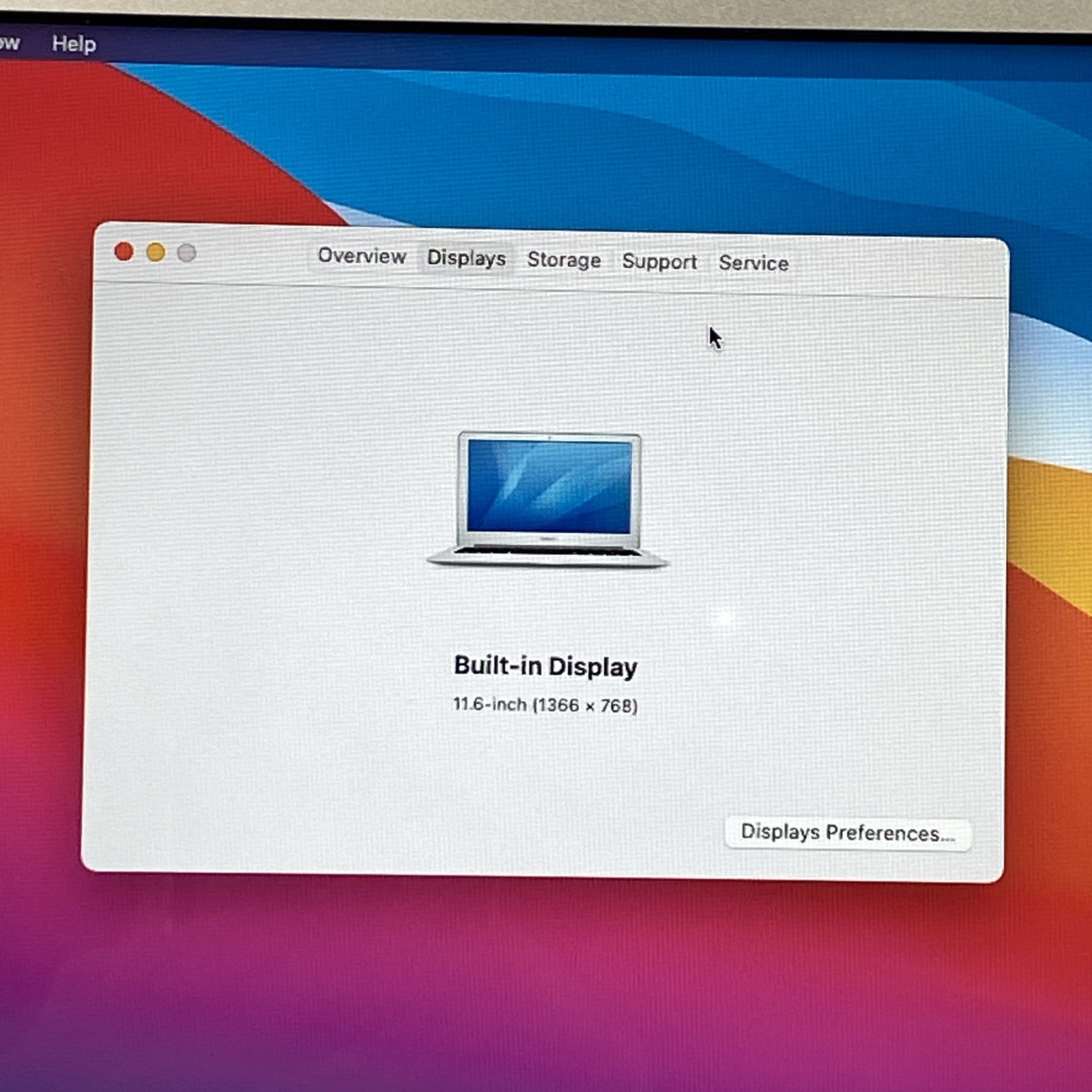Viewport: 1092px width, 1092px height.
Task: Close the About This Mac window
Action: coord(124,252)
